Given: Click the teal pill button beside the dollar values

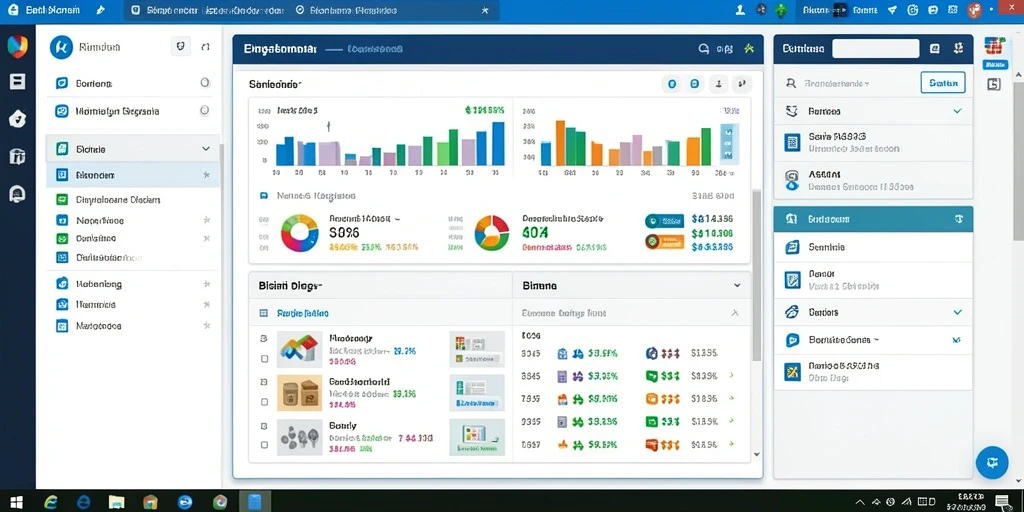Looking at the screenshot, I should click(x=664, y=221).
